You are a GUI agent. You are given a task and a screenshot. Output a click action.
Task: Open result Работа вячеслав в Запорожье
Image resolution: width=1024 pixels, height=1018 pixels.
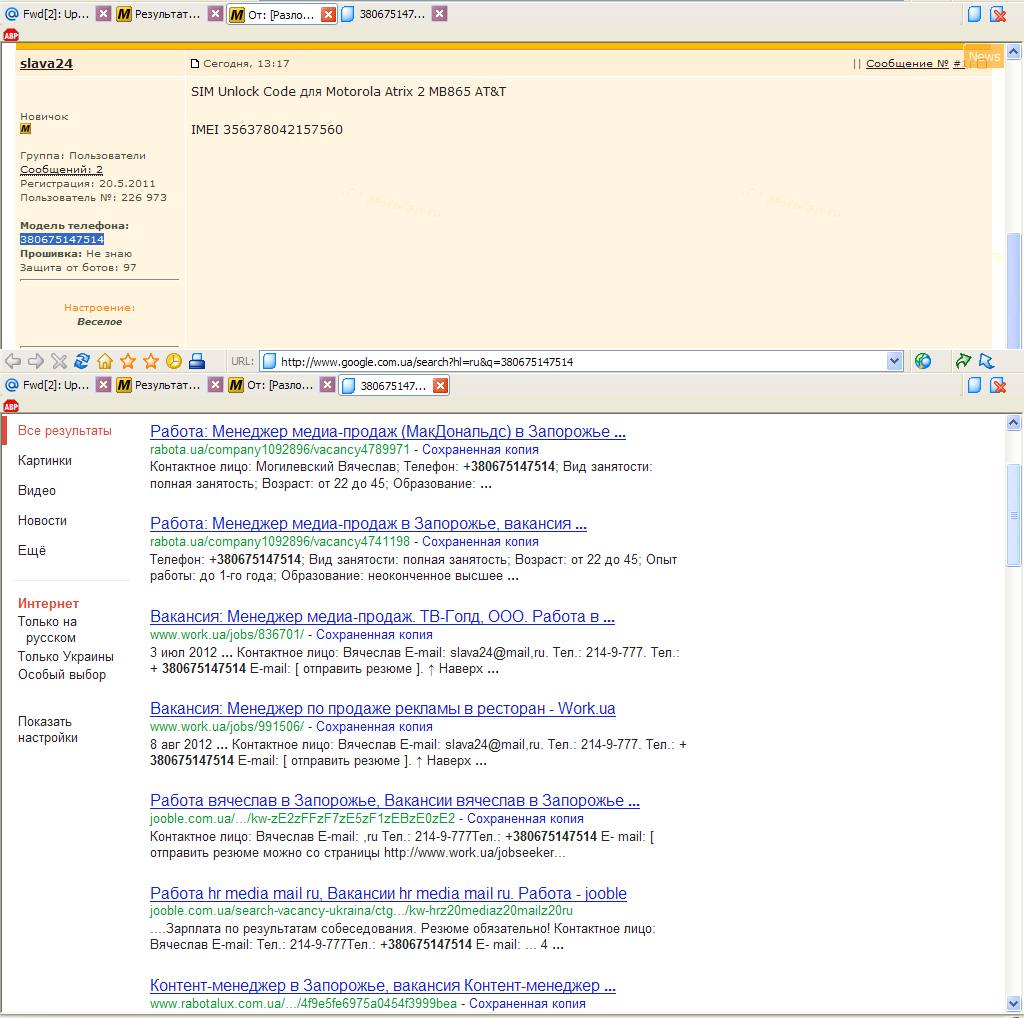395,801
